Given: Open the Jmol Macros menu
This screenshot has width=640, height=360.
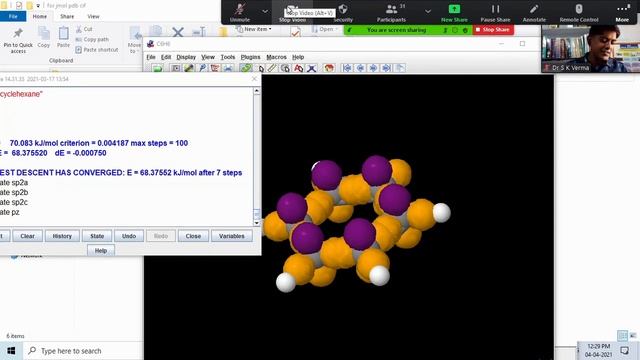Looking at the screenshot, I should click(x=276, y=57).
